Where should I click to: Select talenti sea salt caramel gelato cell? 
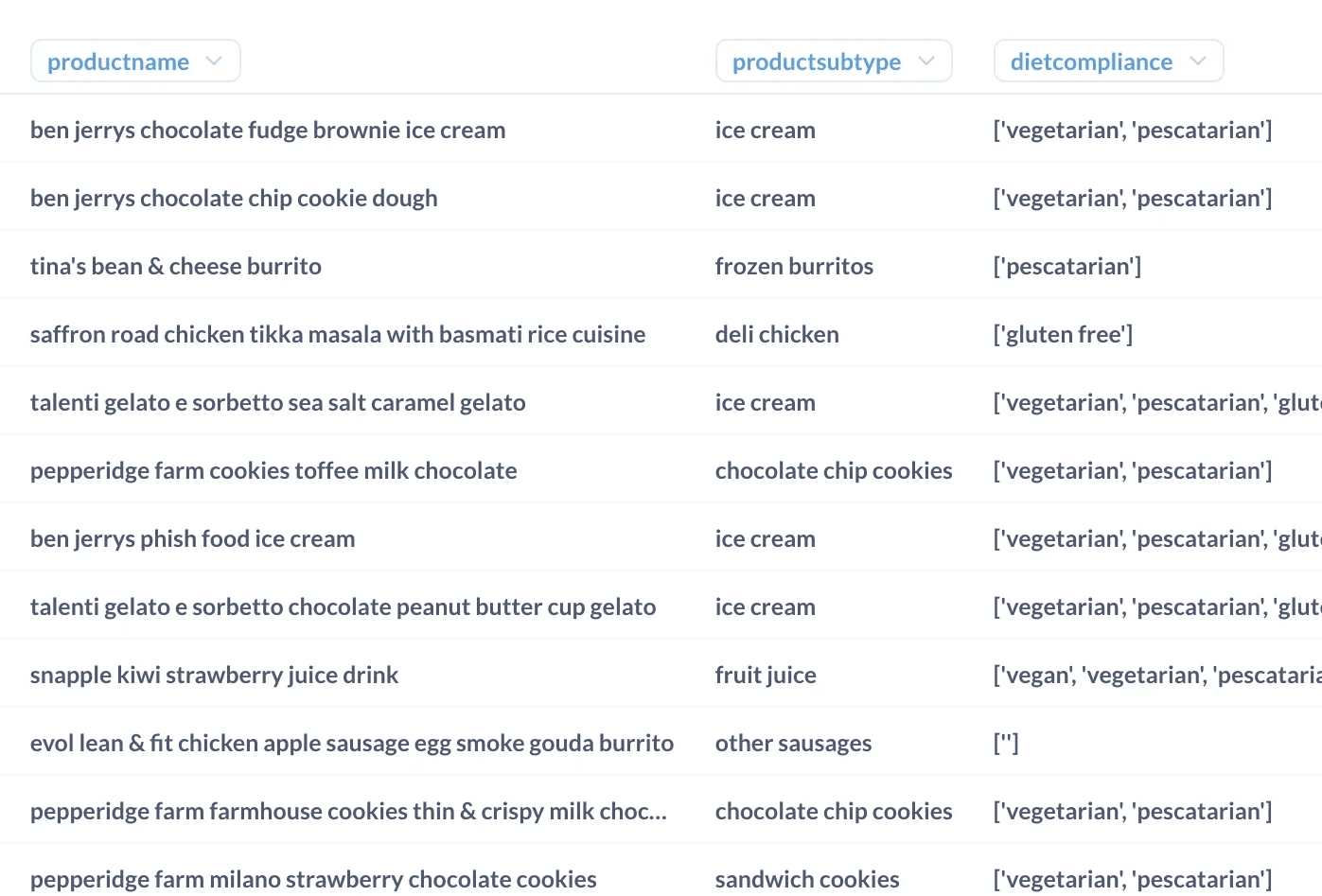(x=277, y=402)
